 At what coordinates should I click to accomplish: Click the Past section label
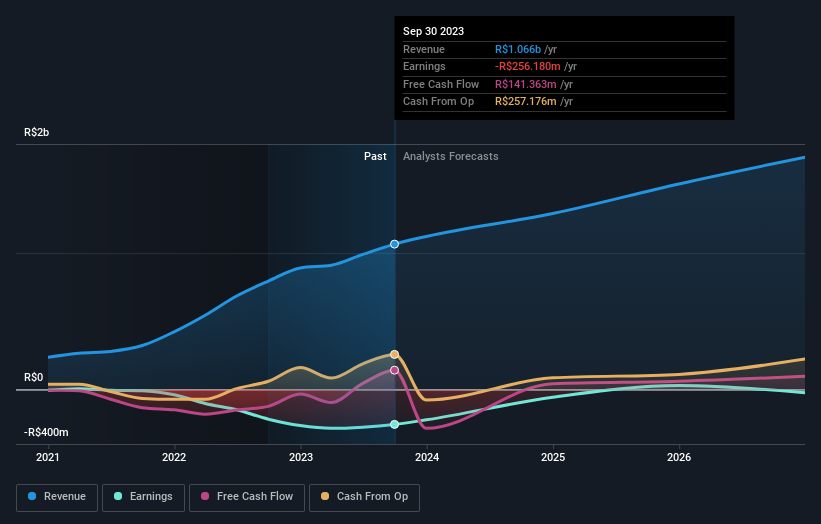(375, 156)
